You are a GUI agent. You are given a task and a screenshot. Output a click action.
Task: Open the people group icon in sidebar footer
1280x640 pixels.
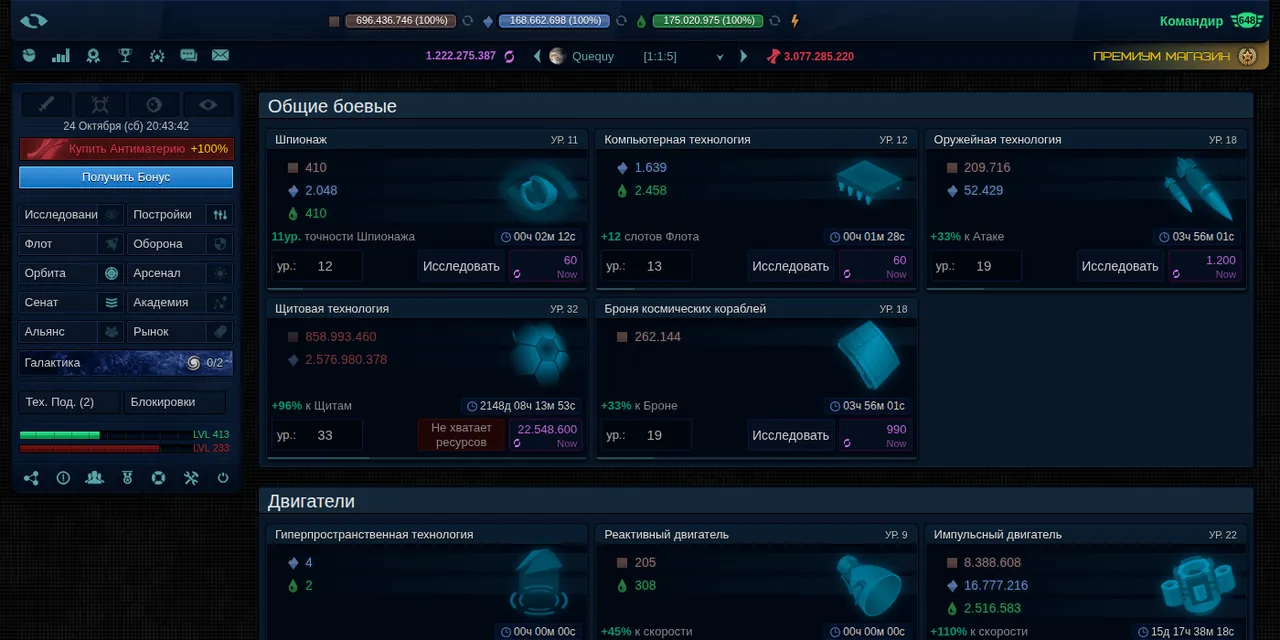[x=95, y=478]
